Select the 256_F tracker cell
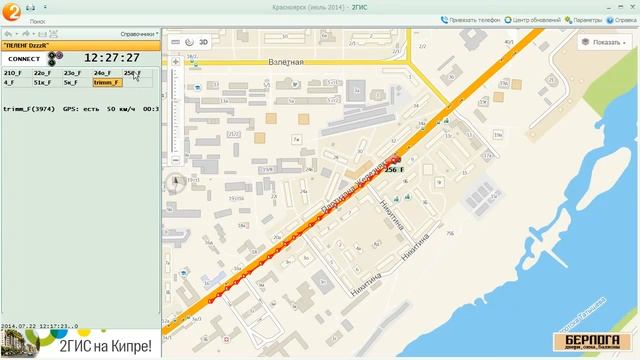Image resolution: width=640 pixels, height=360 pixels. (138, 73)
